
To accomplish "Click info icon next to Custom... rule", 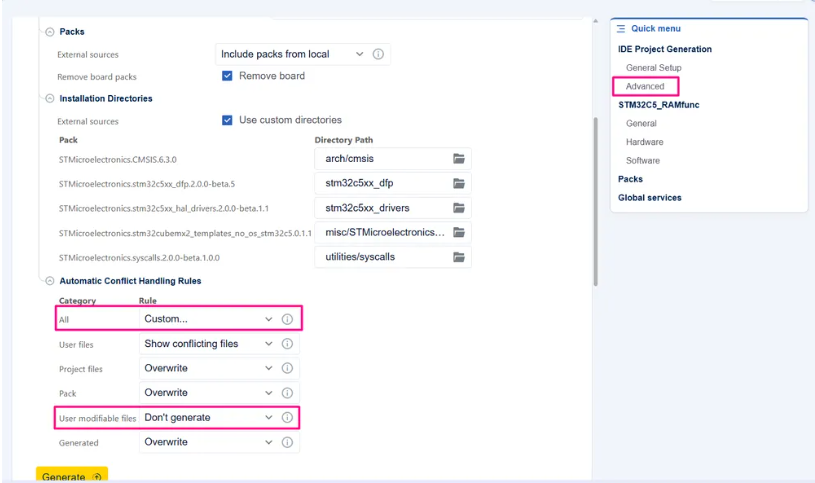I will tap(287, 319).
